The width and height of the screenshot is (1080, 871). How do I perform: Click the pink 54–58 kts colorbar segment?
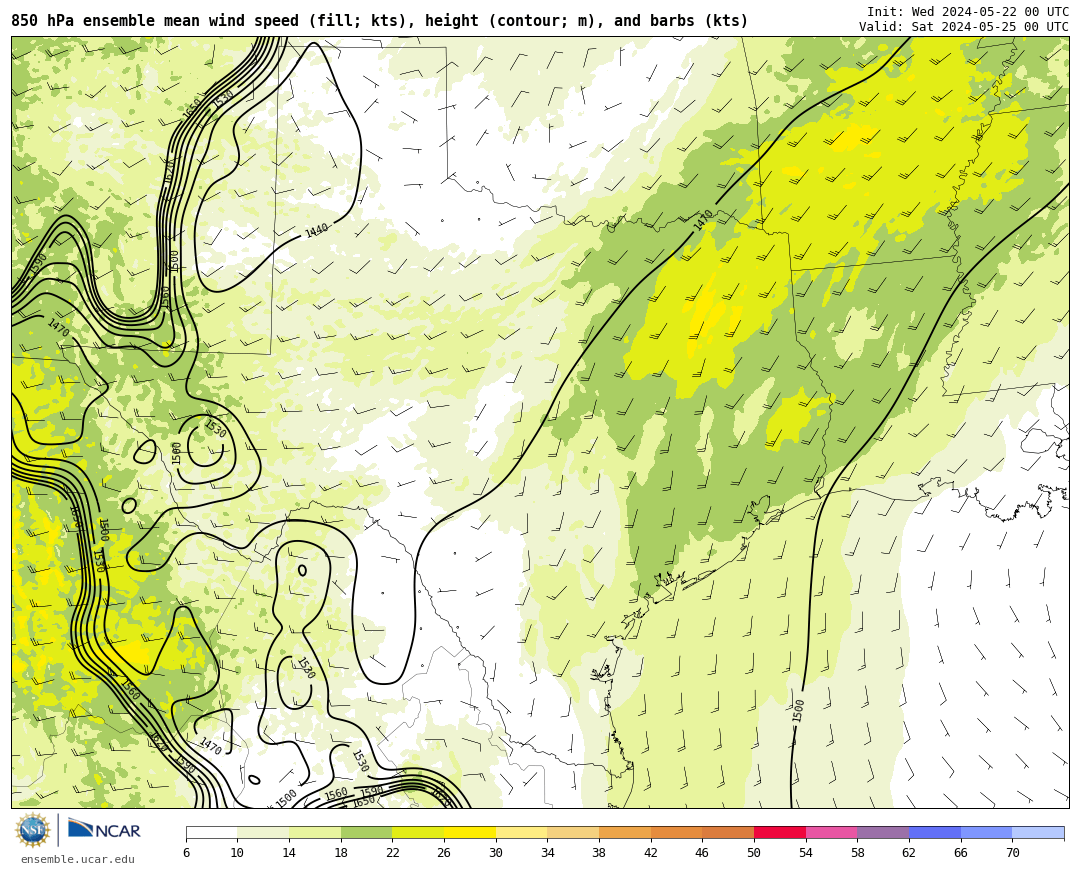coord(831,833)
